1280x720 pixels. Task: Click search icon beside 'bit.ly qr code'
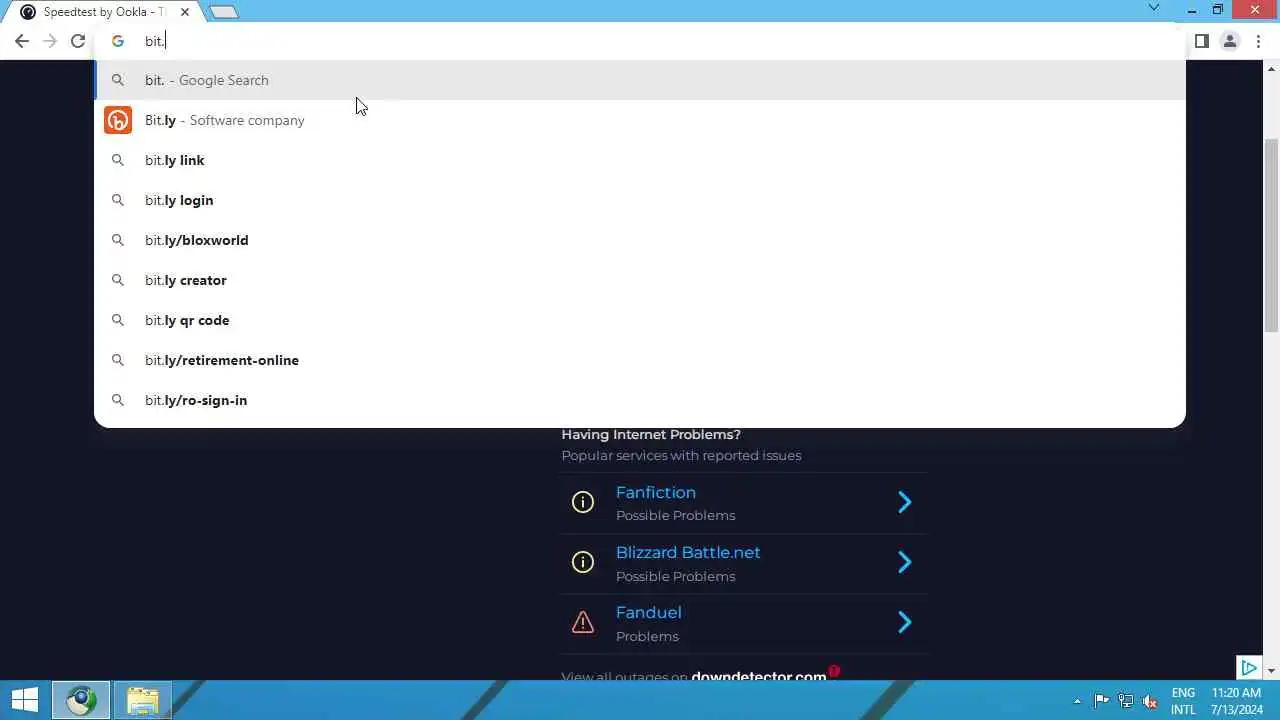coord(118,320)
